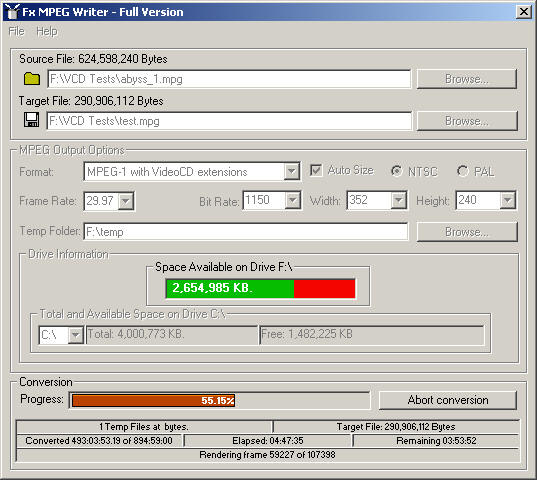
Task: Click the Target File 290,906,112 Bytes status cell
Action: click(x=396, y=427)
